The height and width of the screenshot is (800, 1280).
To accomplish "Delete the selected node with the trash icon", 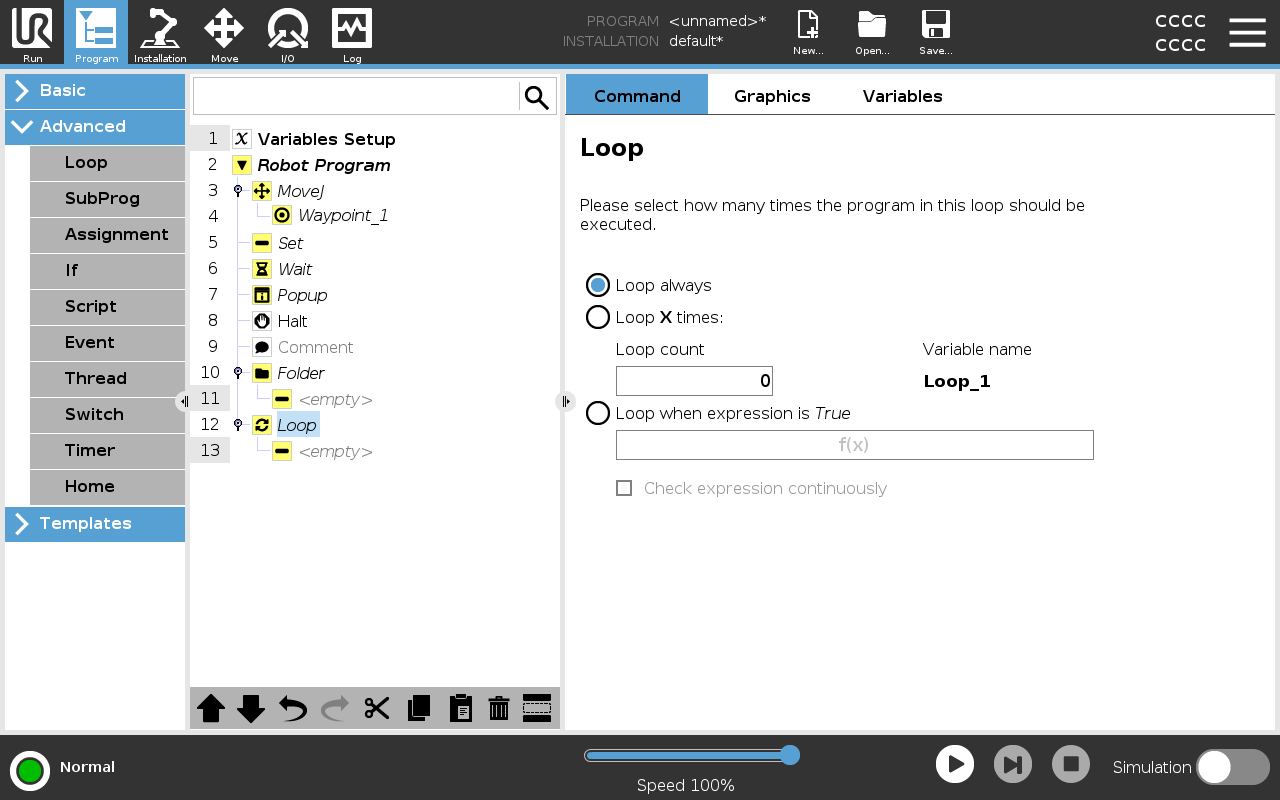I will click(x=499, y=708).
